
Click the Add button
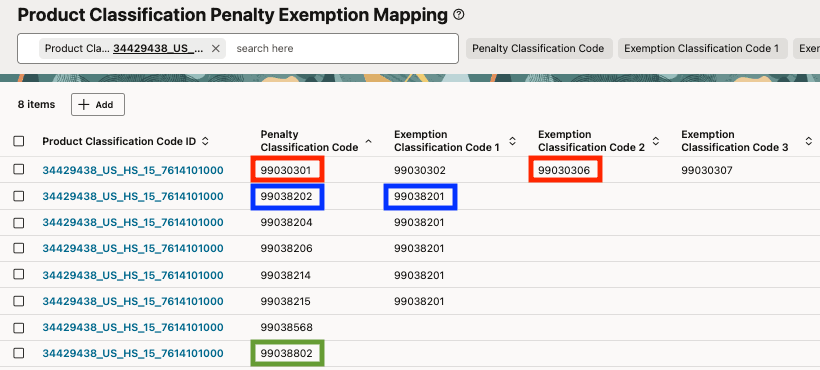(x=98, y=105)
